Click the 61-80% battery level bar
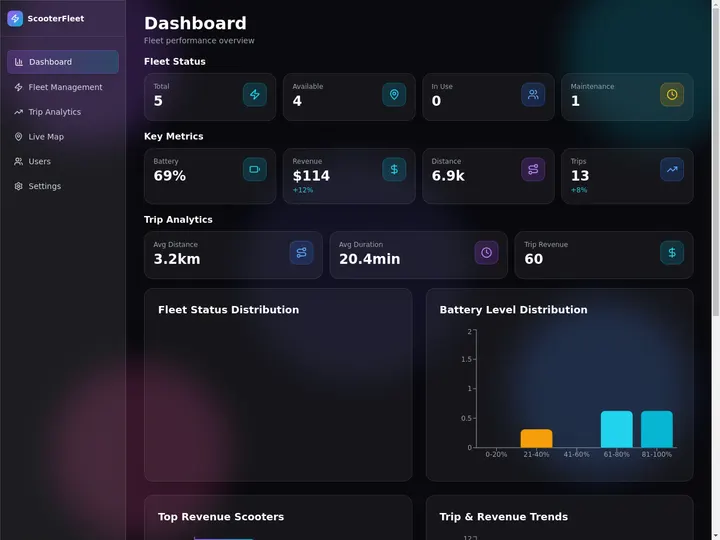This screenshot has height=540, width=720. click(617, 429)
